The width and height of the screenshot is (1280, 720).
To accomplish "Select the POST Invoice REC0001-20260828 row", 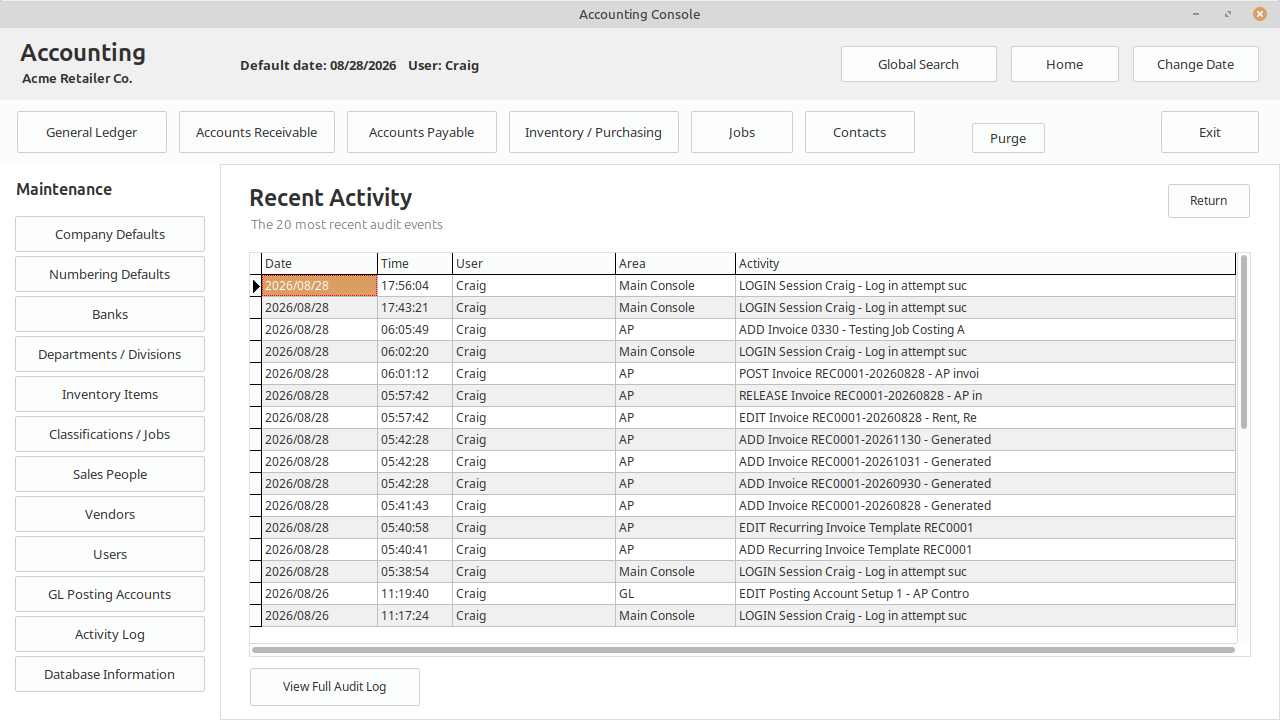I will tap(743, 373).
